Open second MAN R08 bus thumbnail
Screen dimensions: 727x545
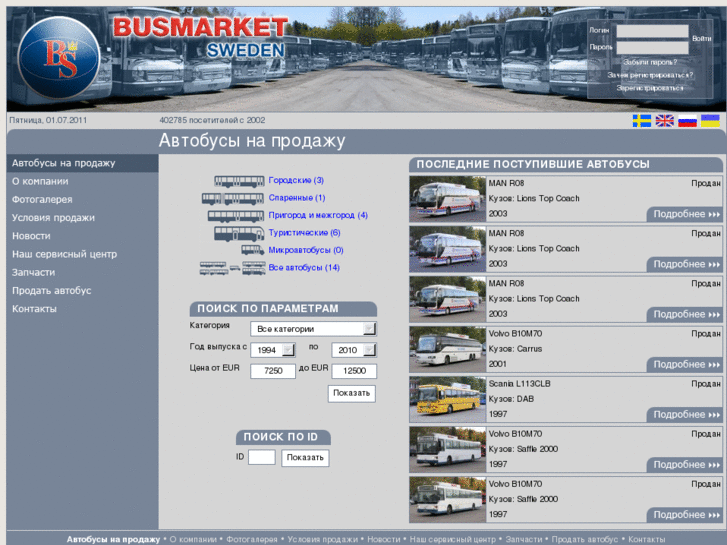coord(447,249)
